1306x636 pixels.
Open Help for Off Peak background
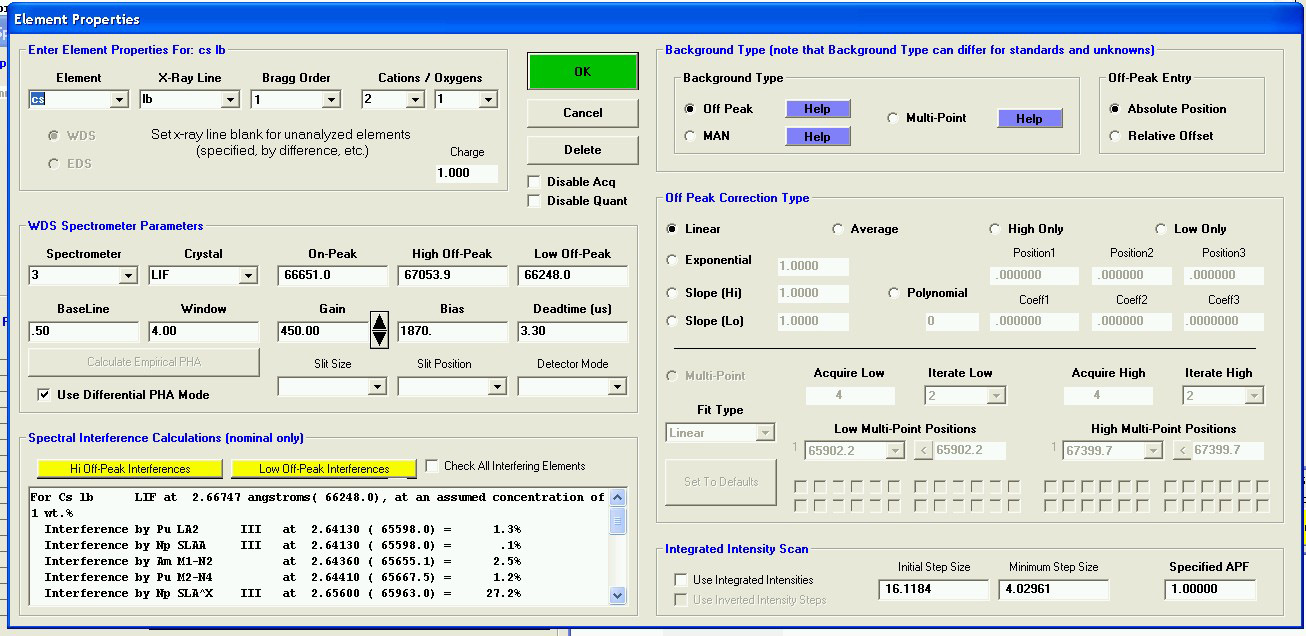817,109
